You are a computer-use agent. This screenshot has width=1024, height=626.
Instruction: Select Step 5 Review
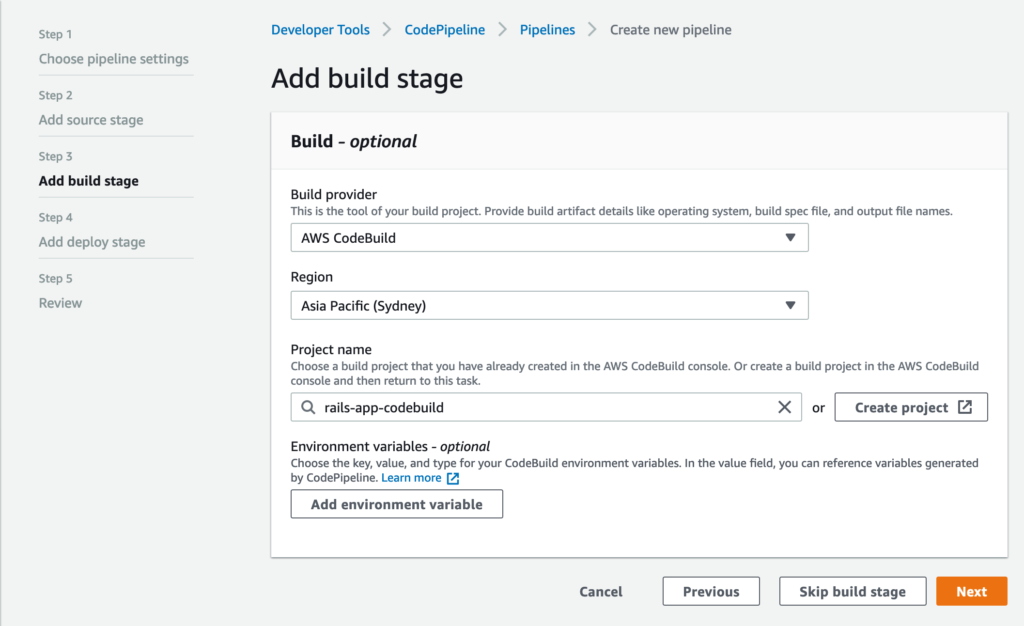point(60,303)
